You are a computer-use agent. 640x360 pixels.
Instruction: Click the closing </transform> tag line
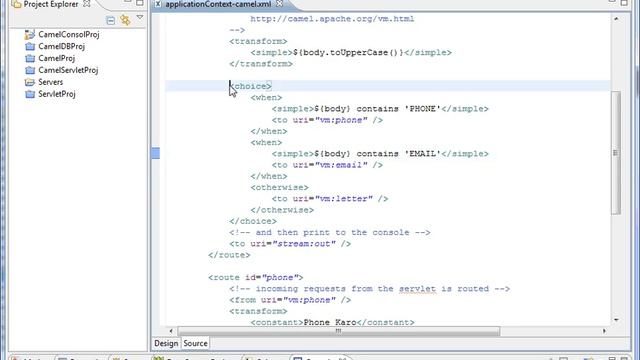261,64
